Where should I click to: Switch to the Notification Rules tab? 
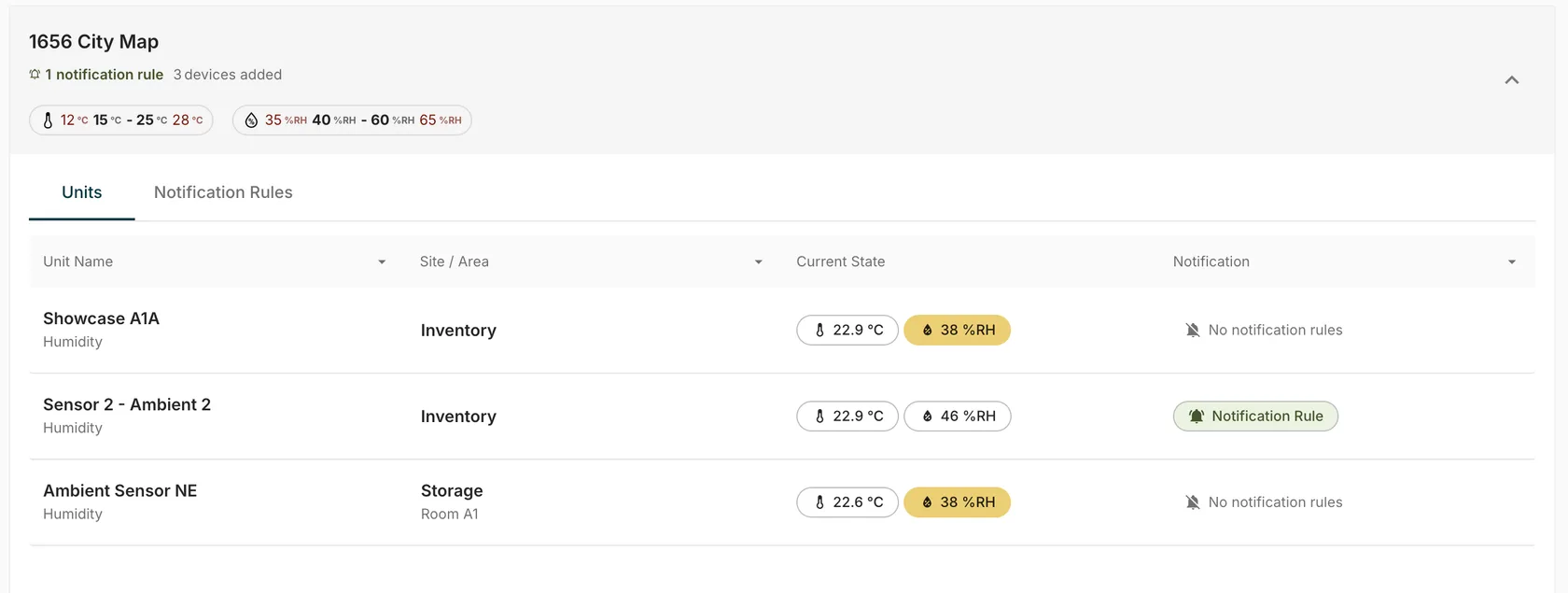[223, 192]
